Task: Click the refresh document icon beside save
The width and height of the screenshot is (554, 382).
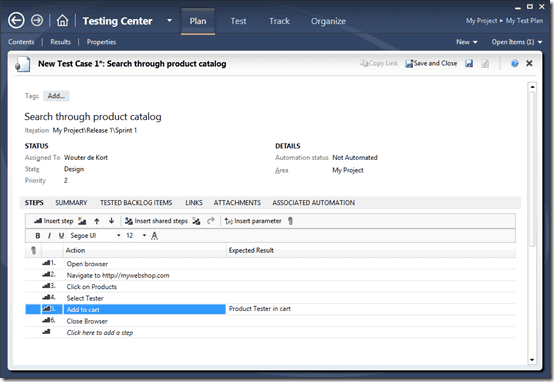Action: point(485,64)
